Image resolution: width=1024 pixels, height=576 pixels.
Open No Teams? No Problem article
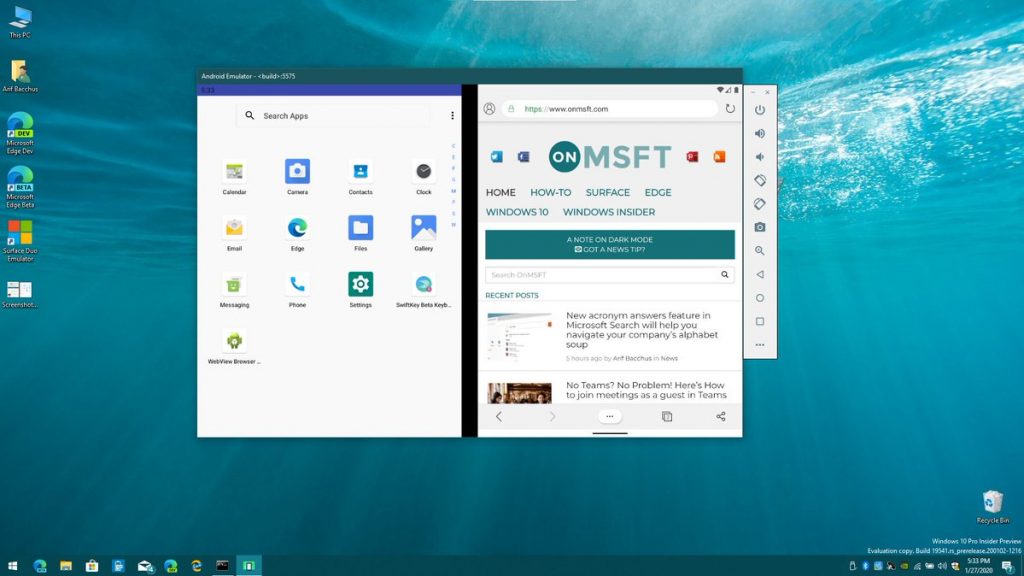[646, 390]
